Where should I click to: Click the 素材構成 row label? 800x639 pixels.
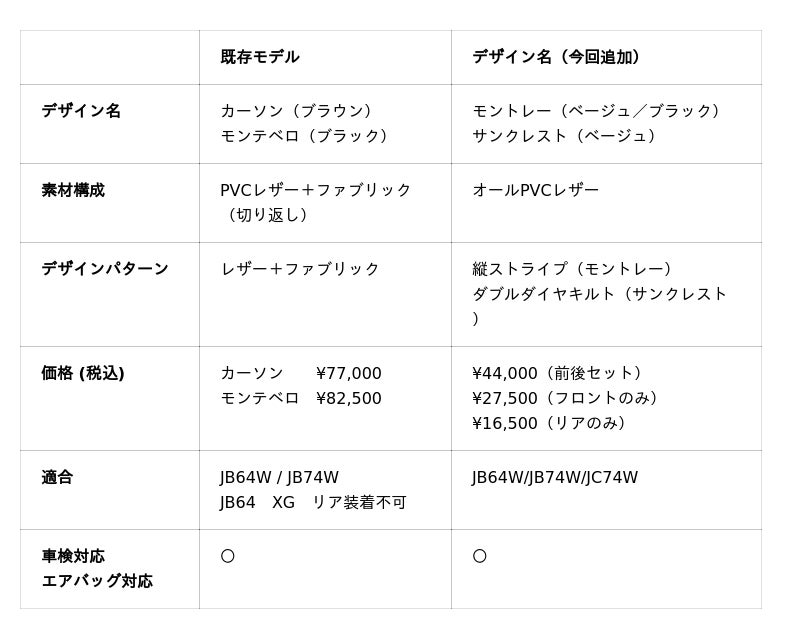click(73, 190)
